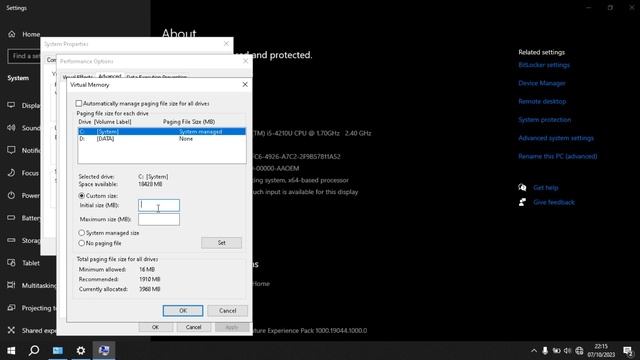Open Give feedback link
Viewport: 640px width, 360px height.
554,202
